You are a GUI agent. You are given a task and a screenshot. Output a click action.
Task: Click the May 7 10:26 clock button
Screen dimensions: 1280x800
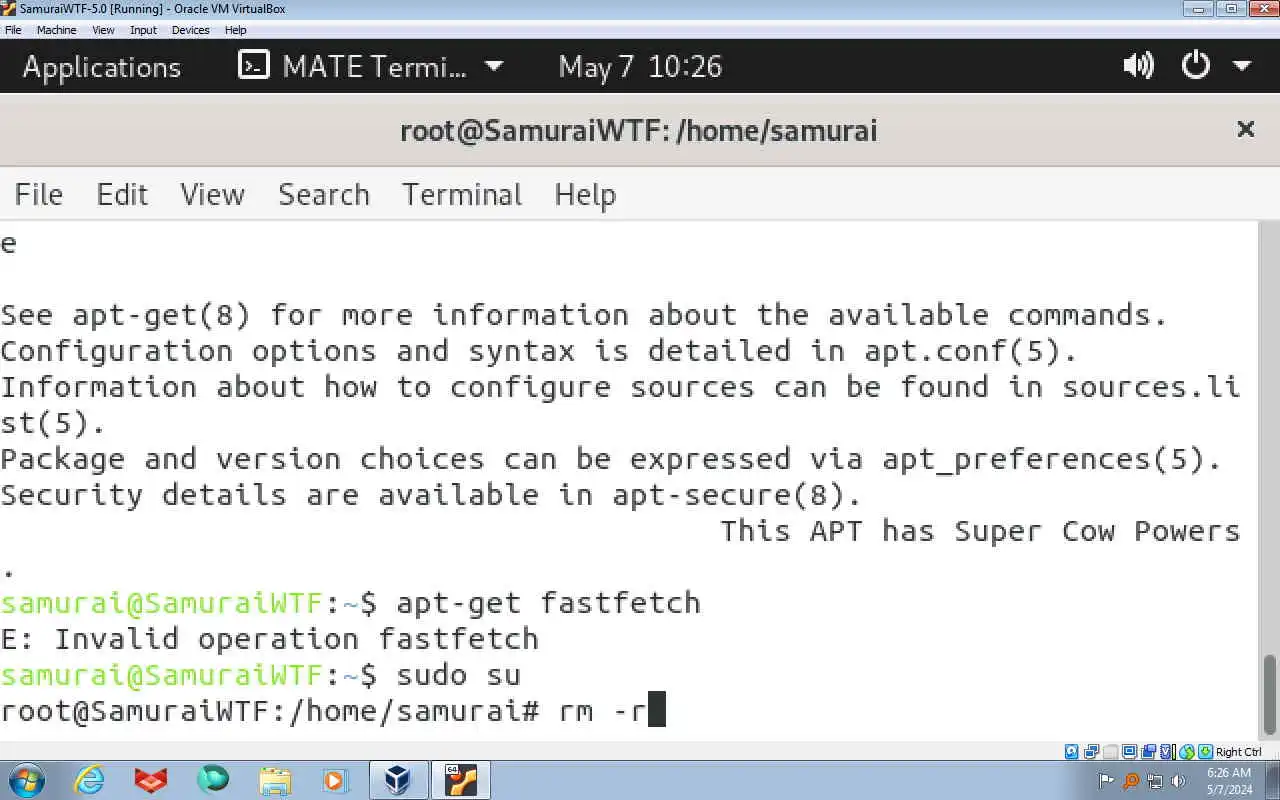[640, 67]
